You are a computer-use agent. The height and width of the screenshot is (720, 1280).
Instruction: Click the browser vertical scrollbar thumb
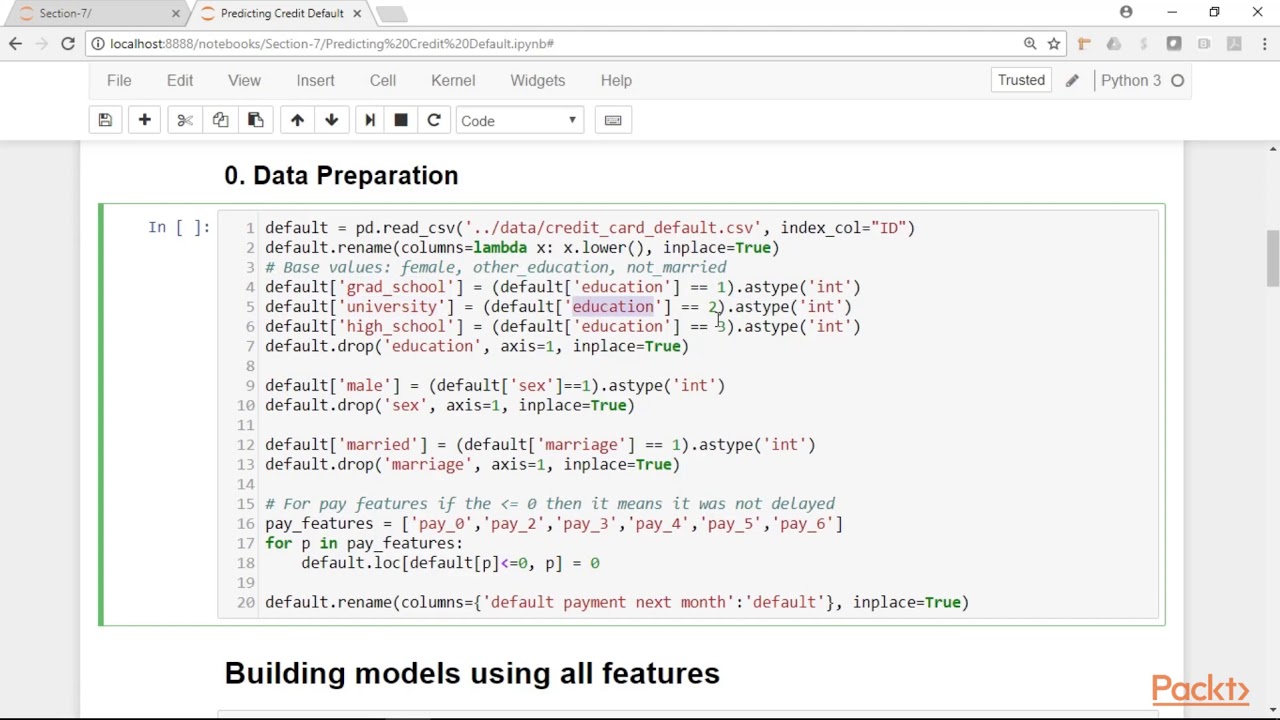point(1273,258)
